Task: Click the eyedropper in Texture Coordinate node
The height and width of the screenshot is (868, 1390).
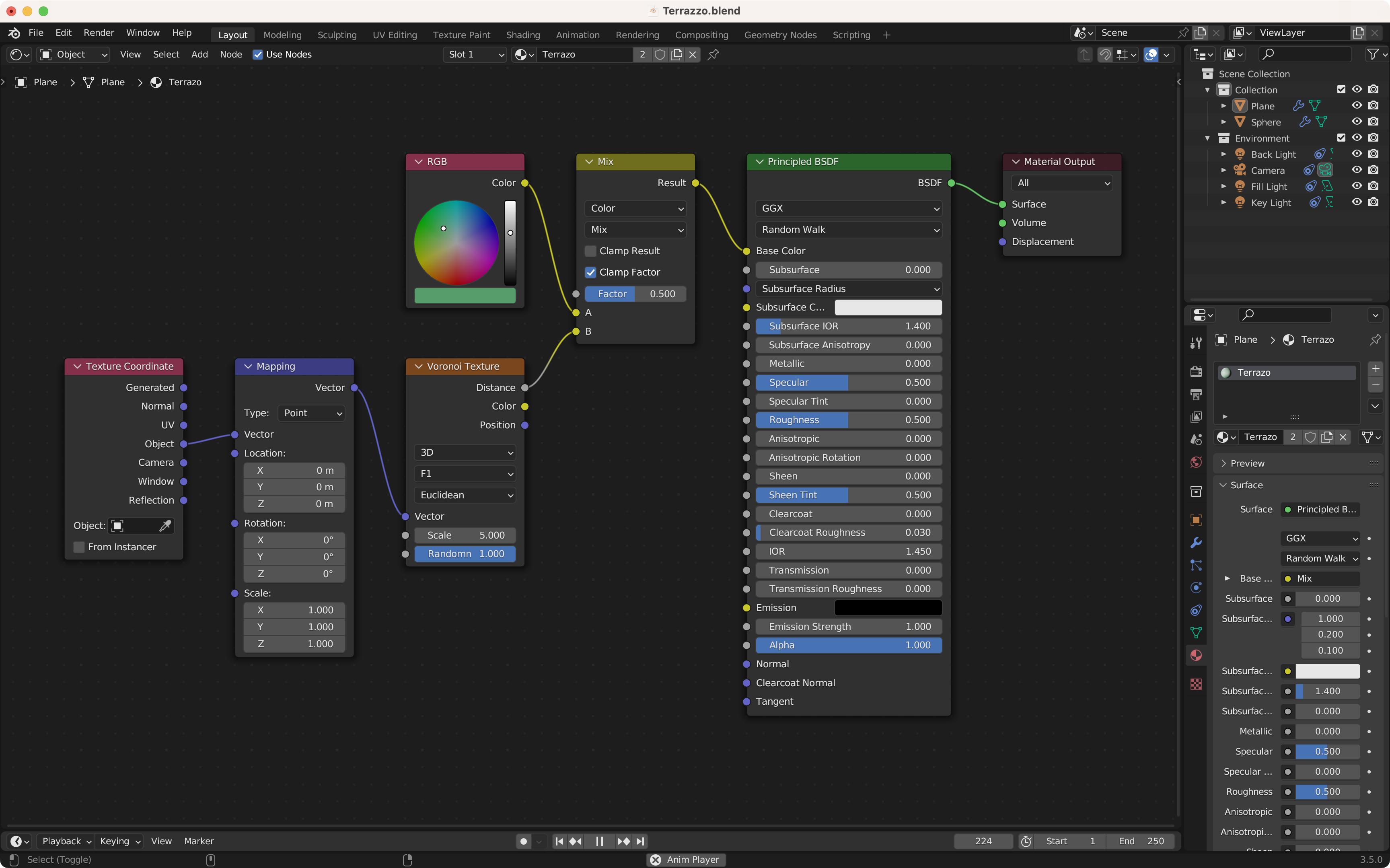Action: [x=165, y=525]
